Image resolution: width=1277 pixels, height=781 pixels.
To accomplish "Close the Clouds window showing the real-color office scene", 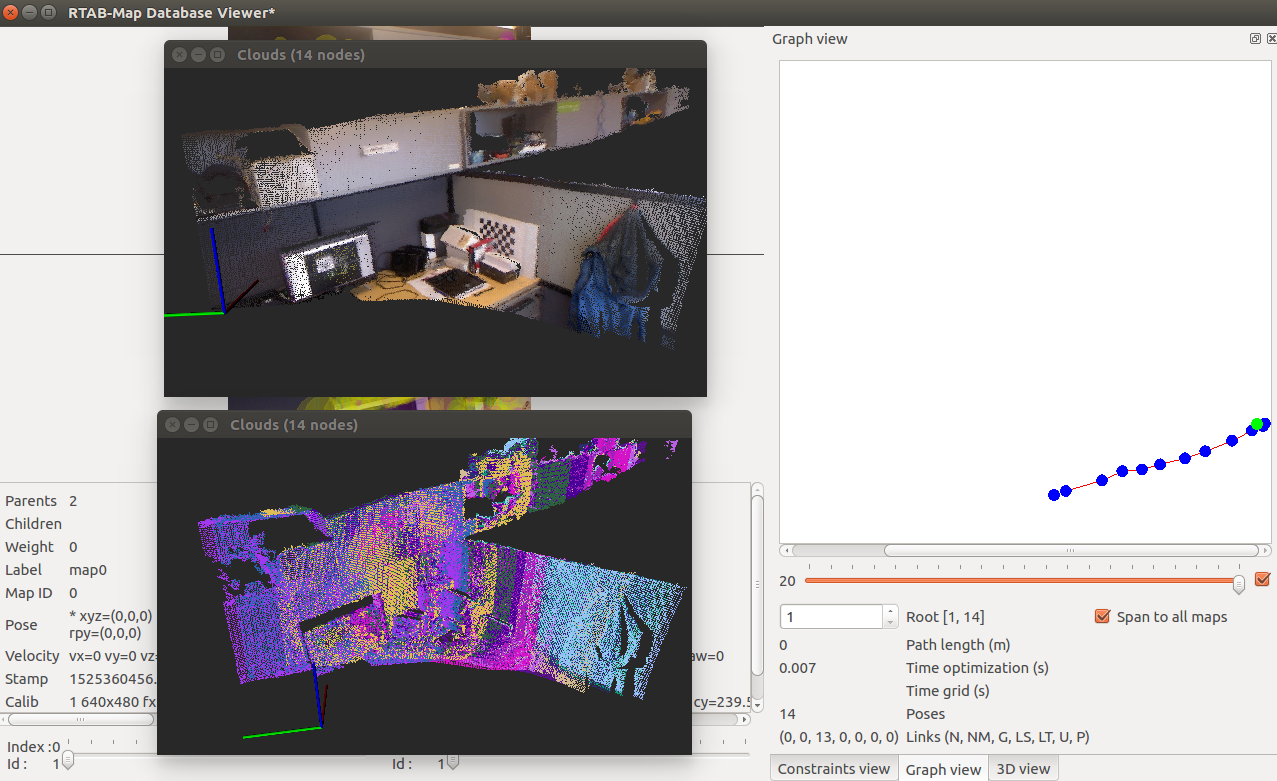I will (179, 55).
